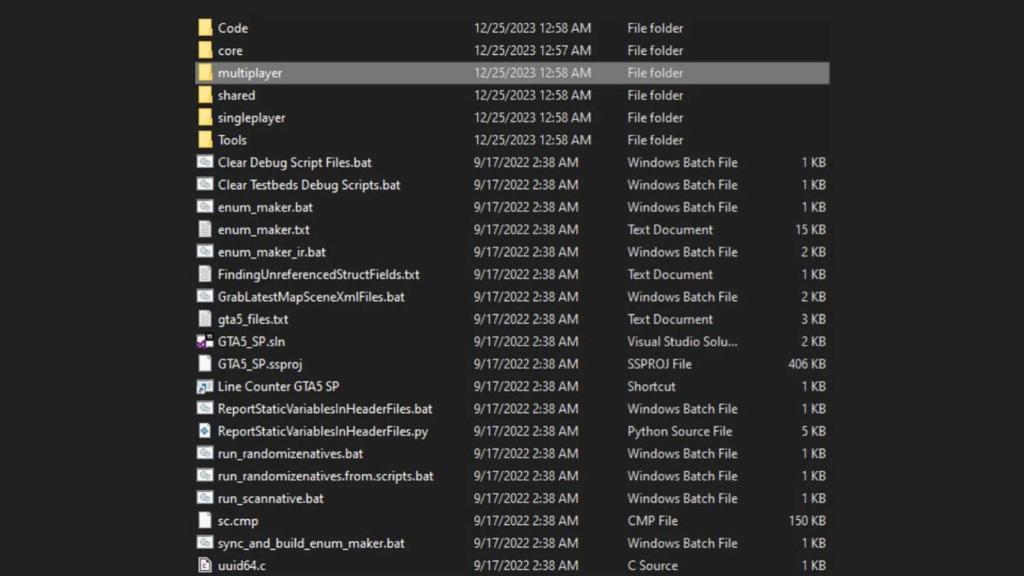Select the core folder icon
This screenshot has height=576, width=1024.
[205, 50]
